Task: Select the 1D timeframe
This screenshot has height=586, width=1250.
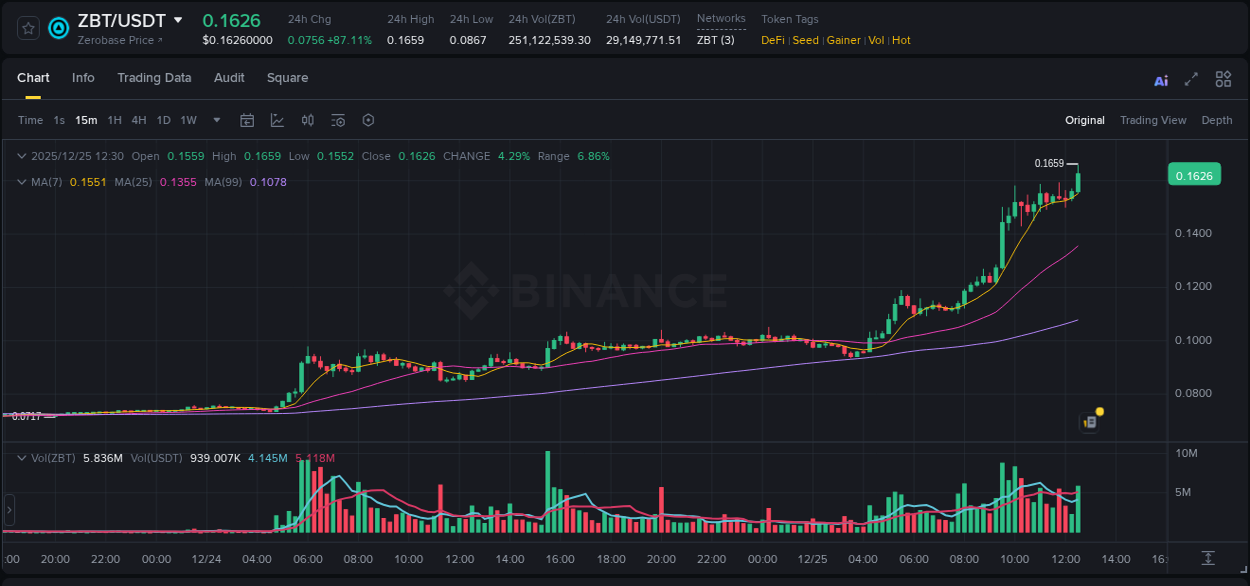Action: click(163, 120)
